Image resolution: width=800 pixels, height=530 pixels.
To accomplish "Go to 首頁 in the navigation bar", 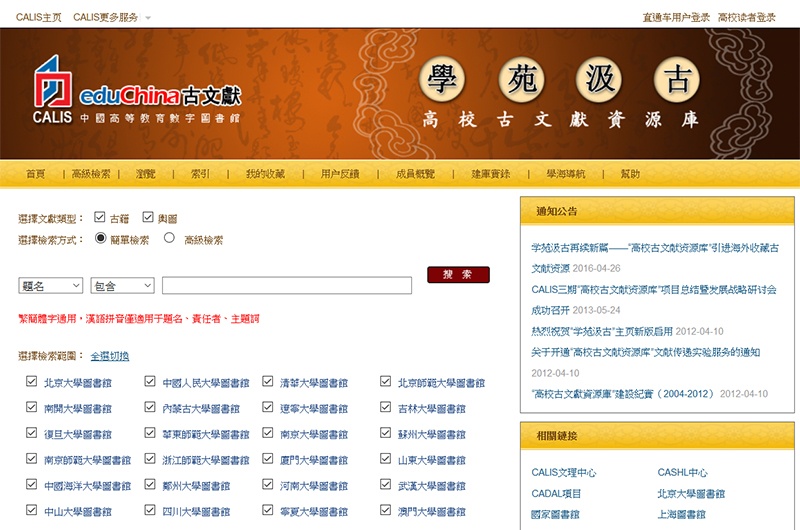I will point(36,174).
